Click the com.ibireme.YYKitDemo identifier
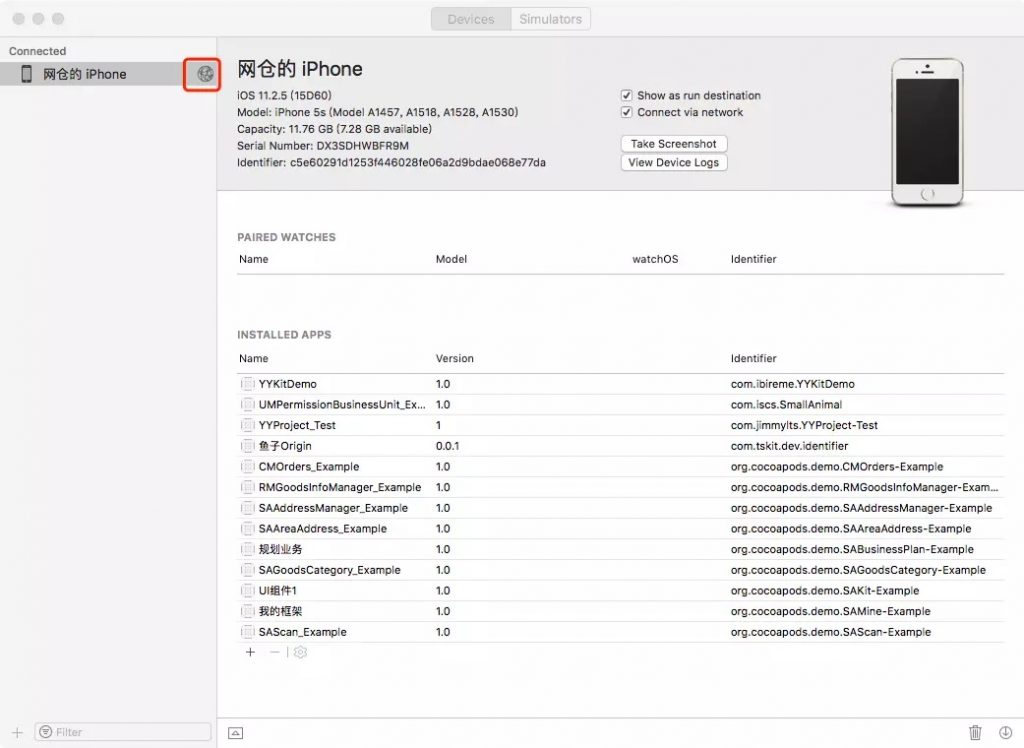 click(x=792, y=384)
